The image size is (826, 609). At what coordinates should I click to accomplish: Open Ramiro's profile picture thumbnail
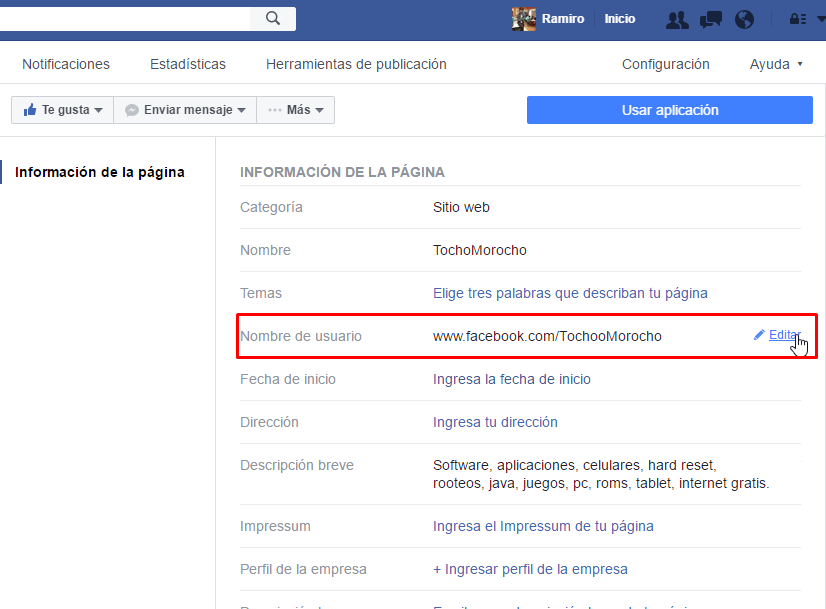click(524, 19)
